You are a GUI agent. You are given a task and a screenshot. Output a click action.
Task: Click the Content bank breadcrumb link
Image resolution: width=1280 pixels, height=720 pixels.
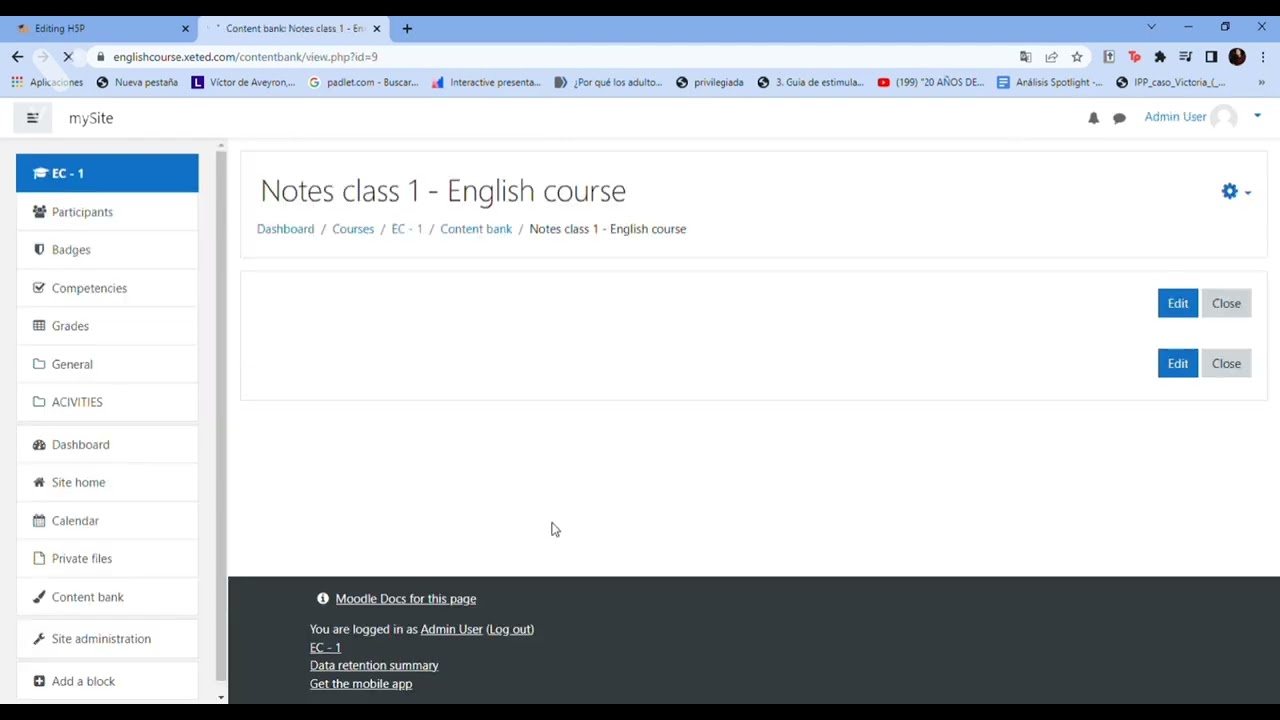coord(476,229)
